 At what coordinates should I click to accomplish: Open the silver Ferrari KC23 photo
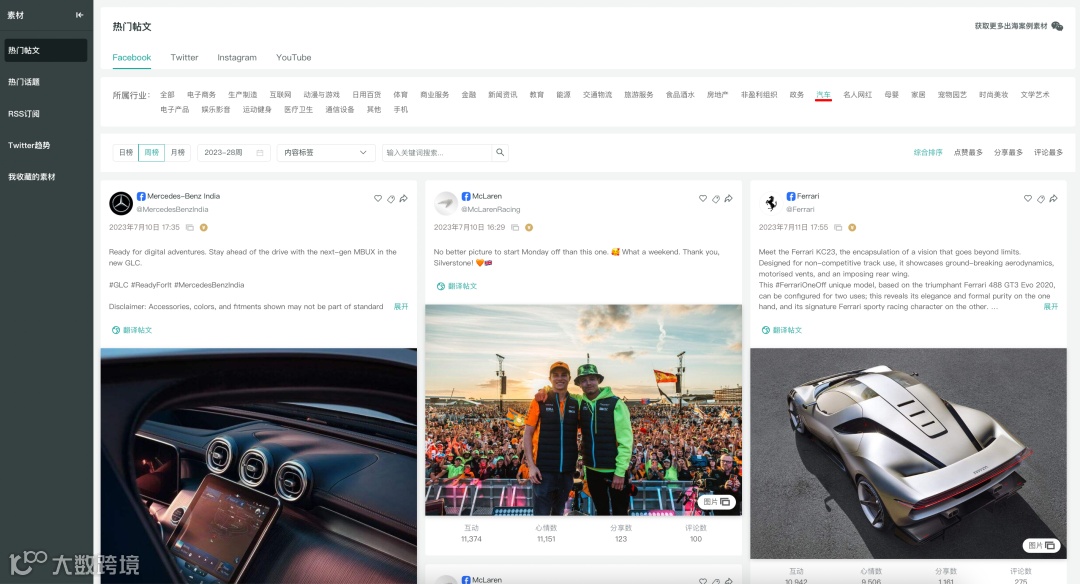908,453
